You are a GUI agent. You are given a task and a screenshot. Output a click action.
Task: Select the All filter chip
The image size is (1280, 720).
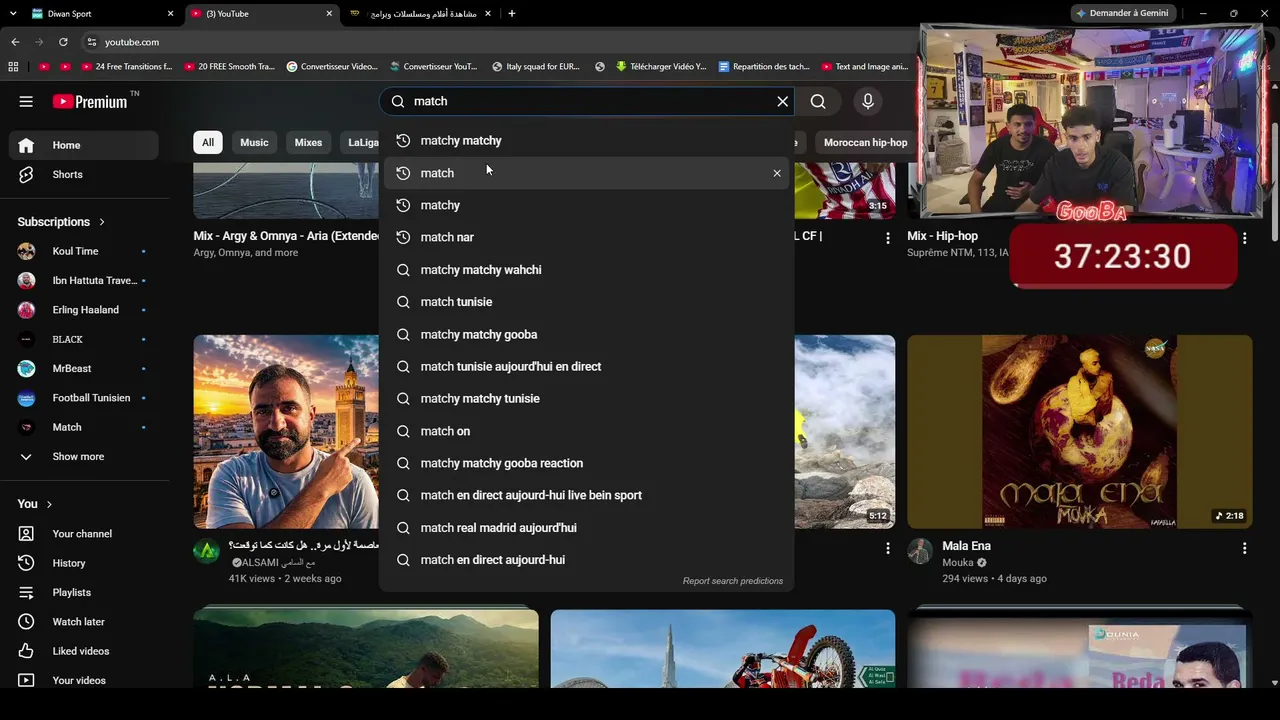tap(208, 142)
